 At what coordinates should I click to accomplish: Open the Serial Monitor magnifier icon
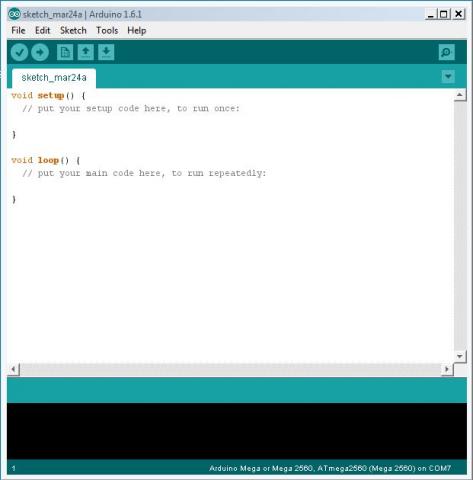click(447, 52)
